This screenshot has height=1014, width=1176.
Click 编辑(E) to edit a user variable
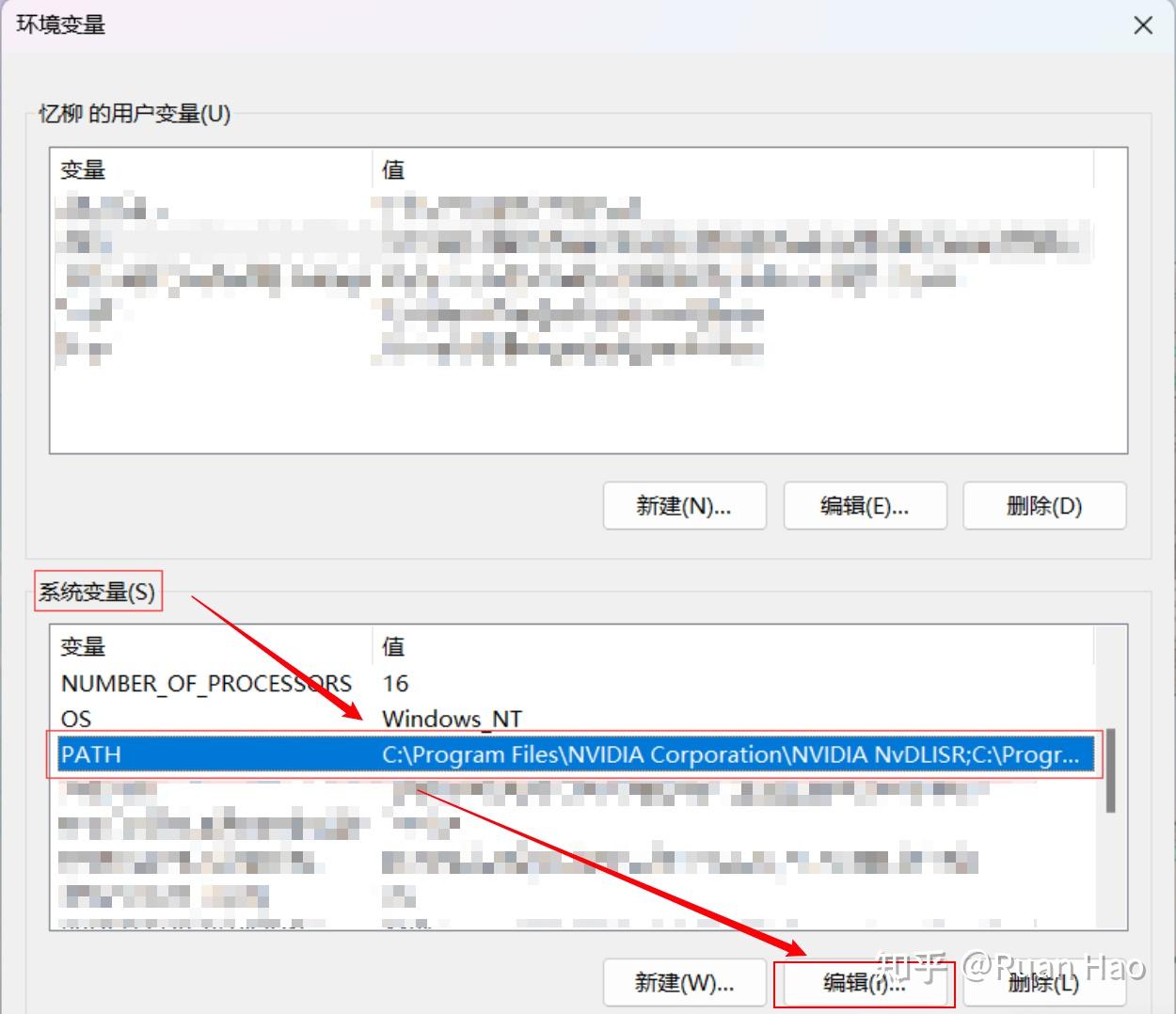(x=865, y=505)
